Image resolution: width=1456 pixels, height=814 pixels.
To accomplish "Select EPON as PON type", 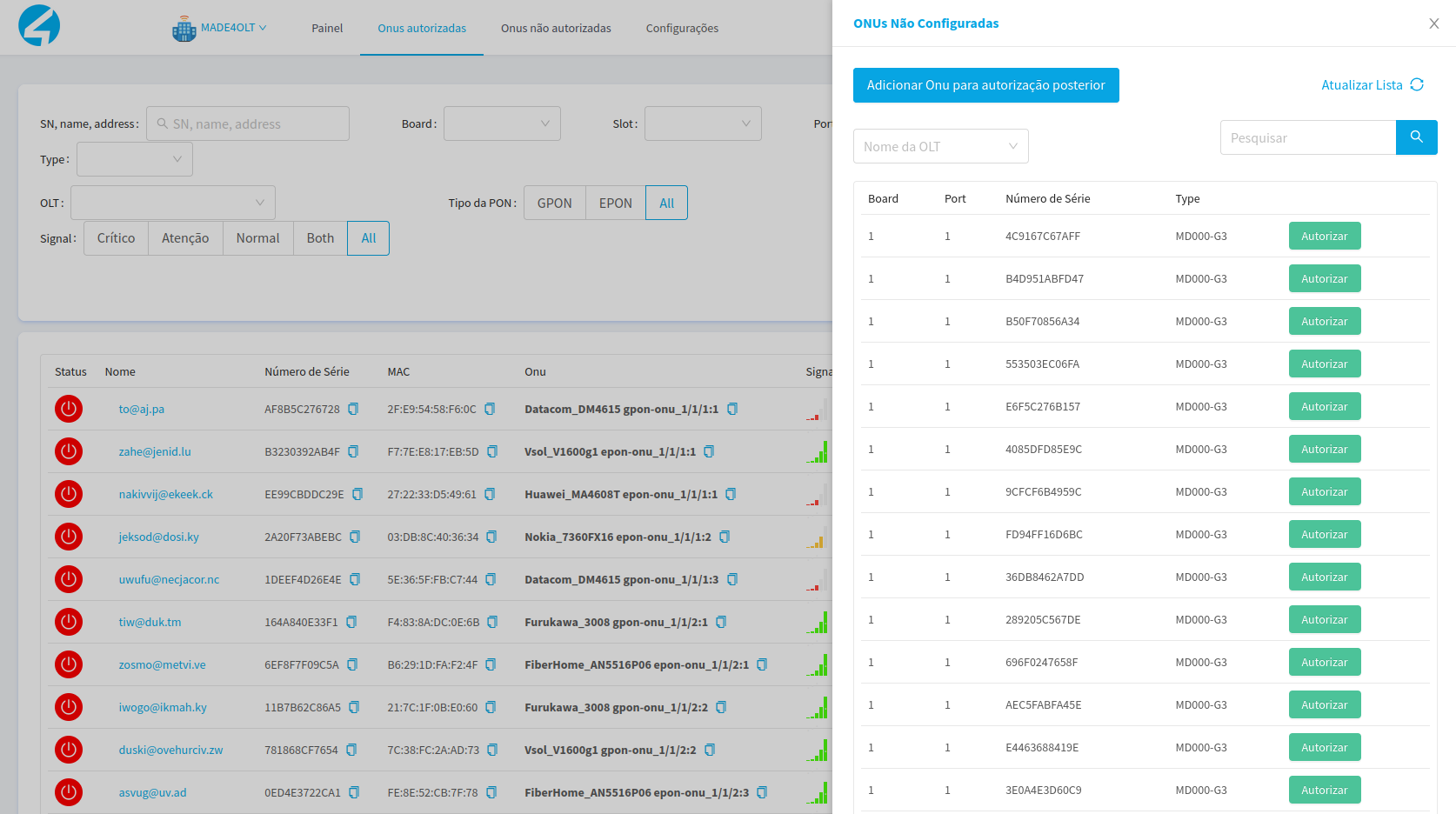I will pos(615,203).
